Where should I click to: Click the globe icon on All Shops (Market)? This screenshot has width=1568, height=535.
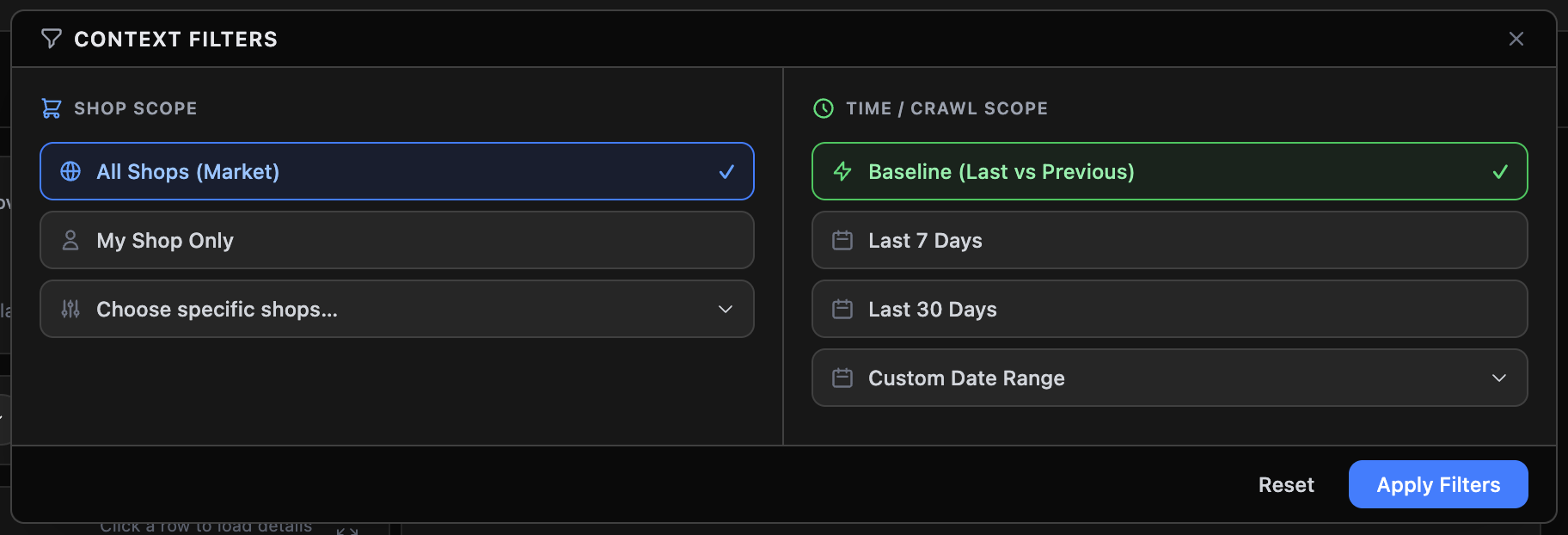click(x=70, y=171)
